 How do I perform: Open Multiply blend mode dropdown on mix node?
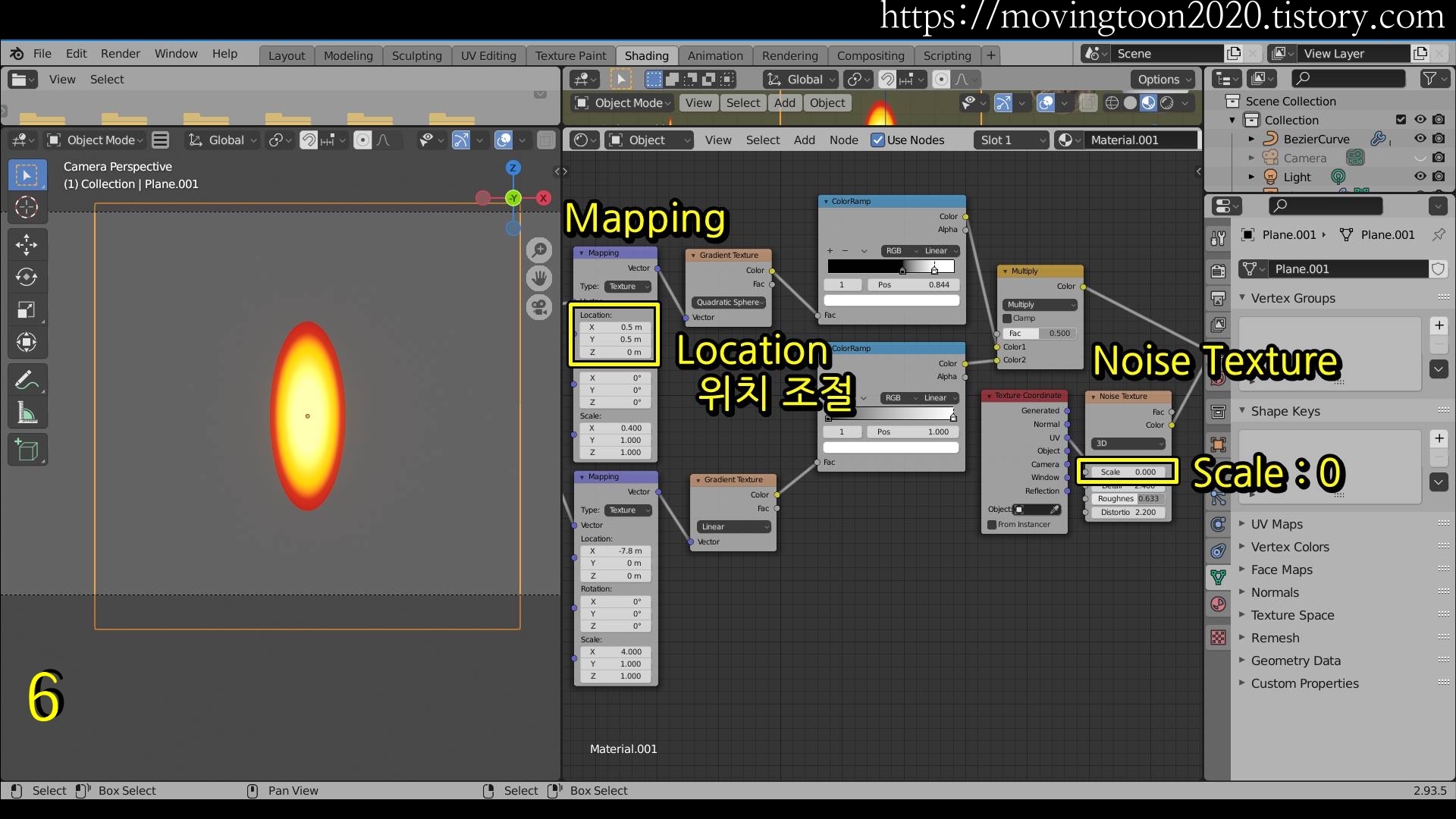1040,305
